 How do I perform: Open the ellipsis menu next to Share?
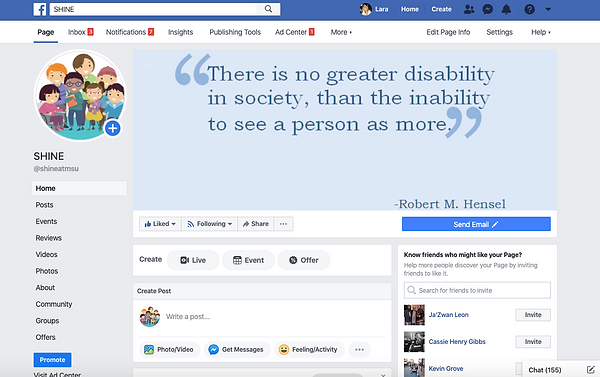click(x=283, y=224)
